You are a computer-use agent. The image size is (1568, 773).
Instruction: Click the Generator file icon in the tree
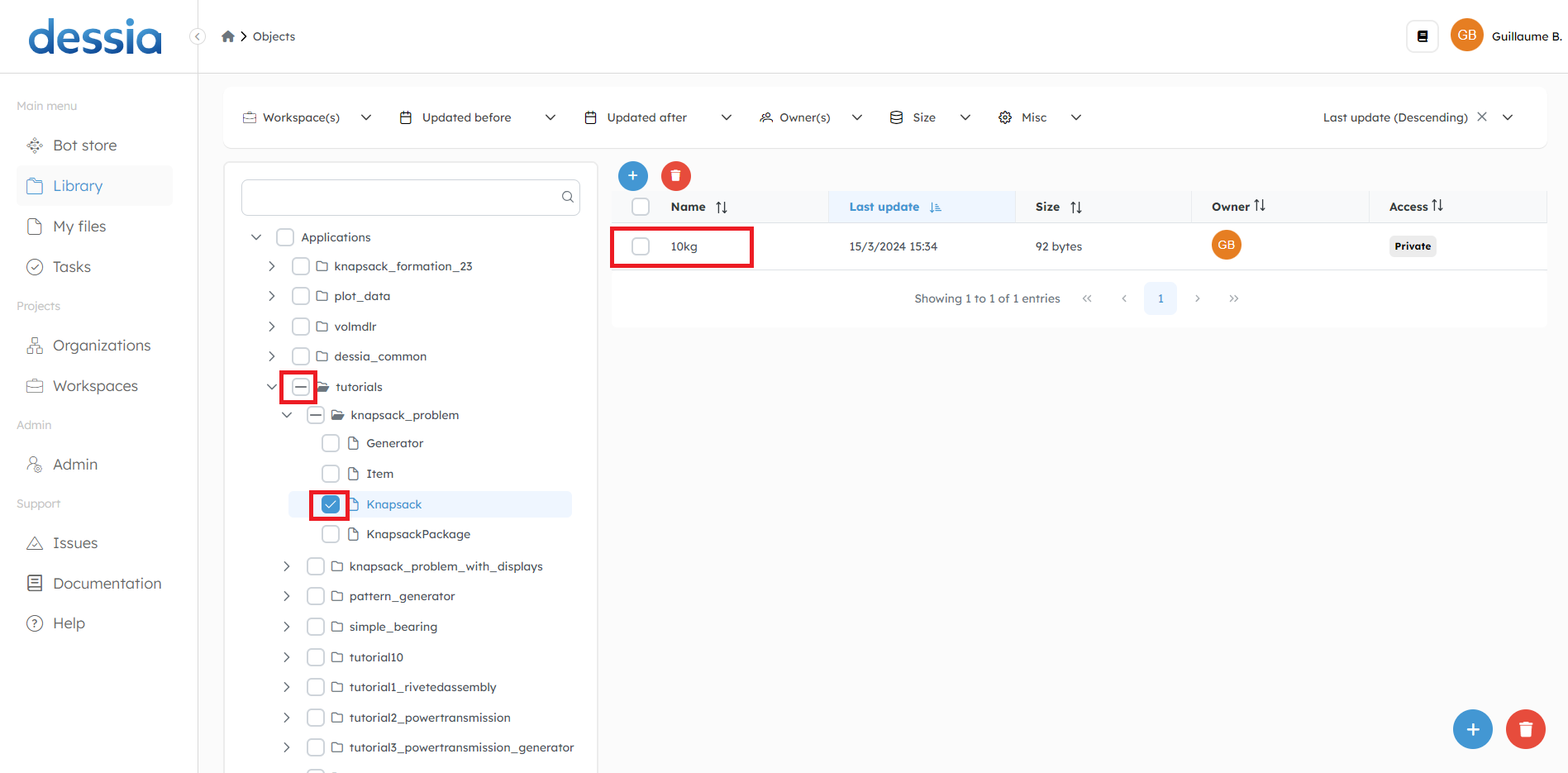tap(354, 443)
